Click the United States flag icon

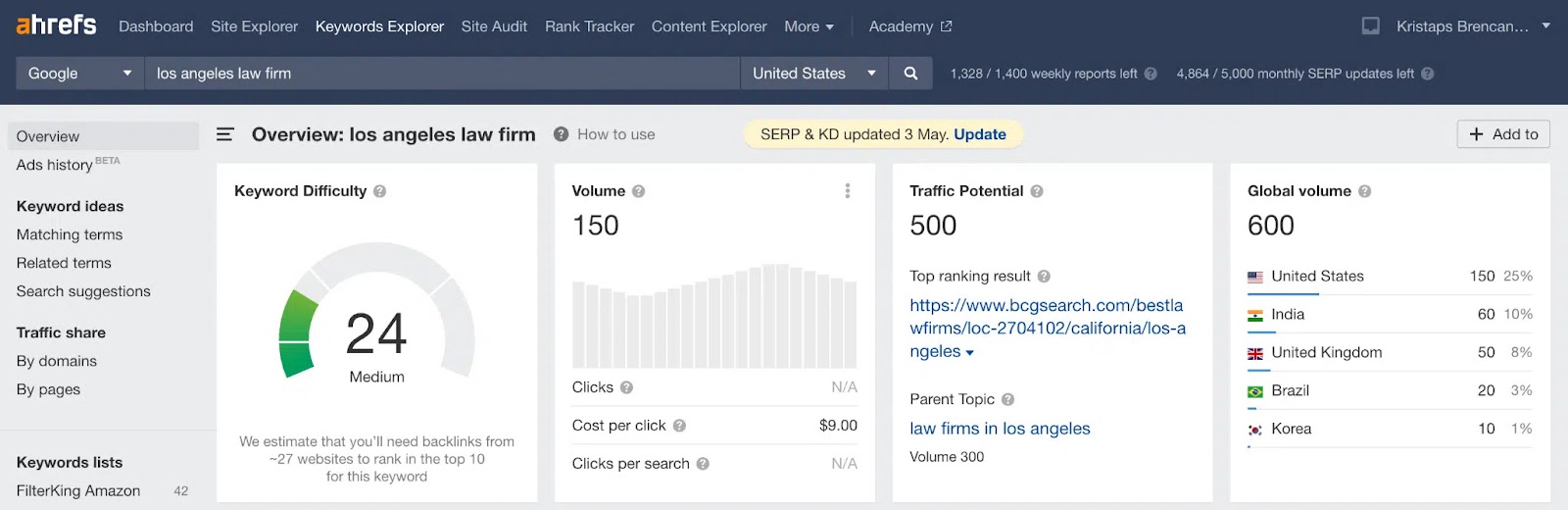[x=1255, y=278]
